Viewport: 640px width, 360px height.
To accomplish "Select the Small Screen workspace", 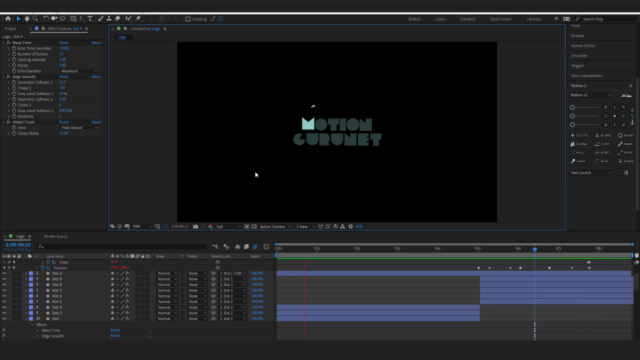I will [500, 19].
